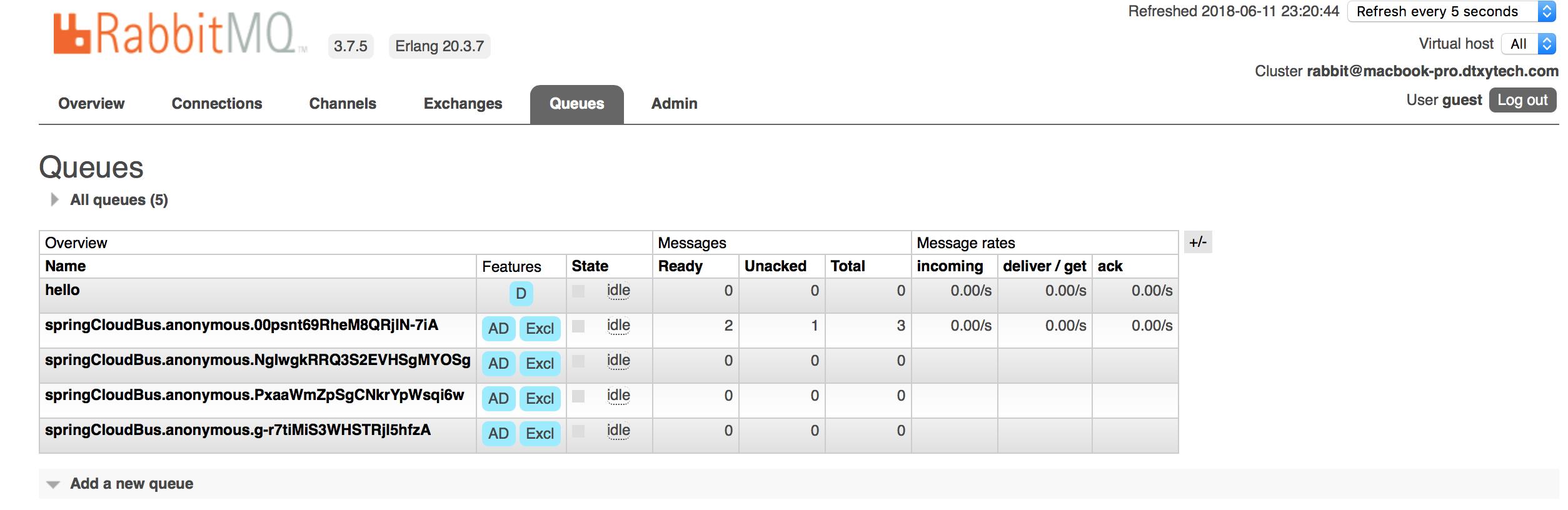The width and height of the screenshot is (1568, 510).
Task: Click the Excl badge on the g-r7tiMiS3WHSTRjl5hfzA queue
Action: 540,434
